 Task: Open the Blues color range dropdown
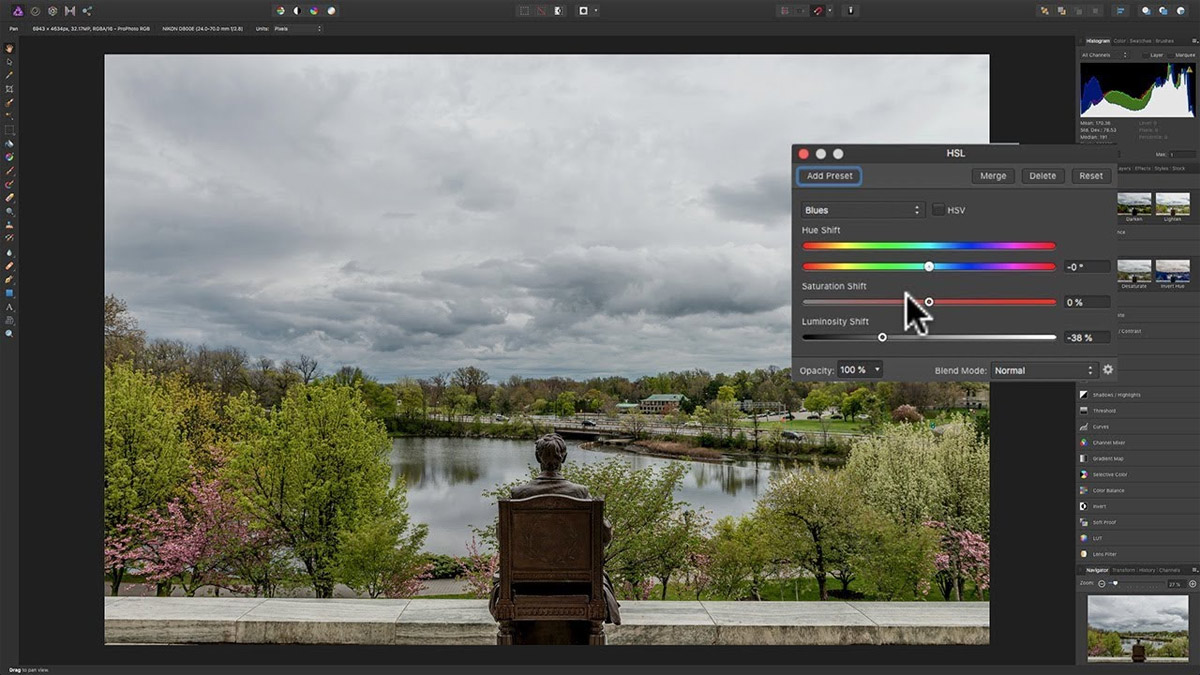[862, 210]
